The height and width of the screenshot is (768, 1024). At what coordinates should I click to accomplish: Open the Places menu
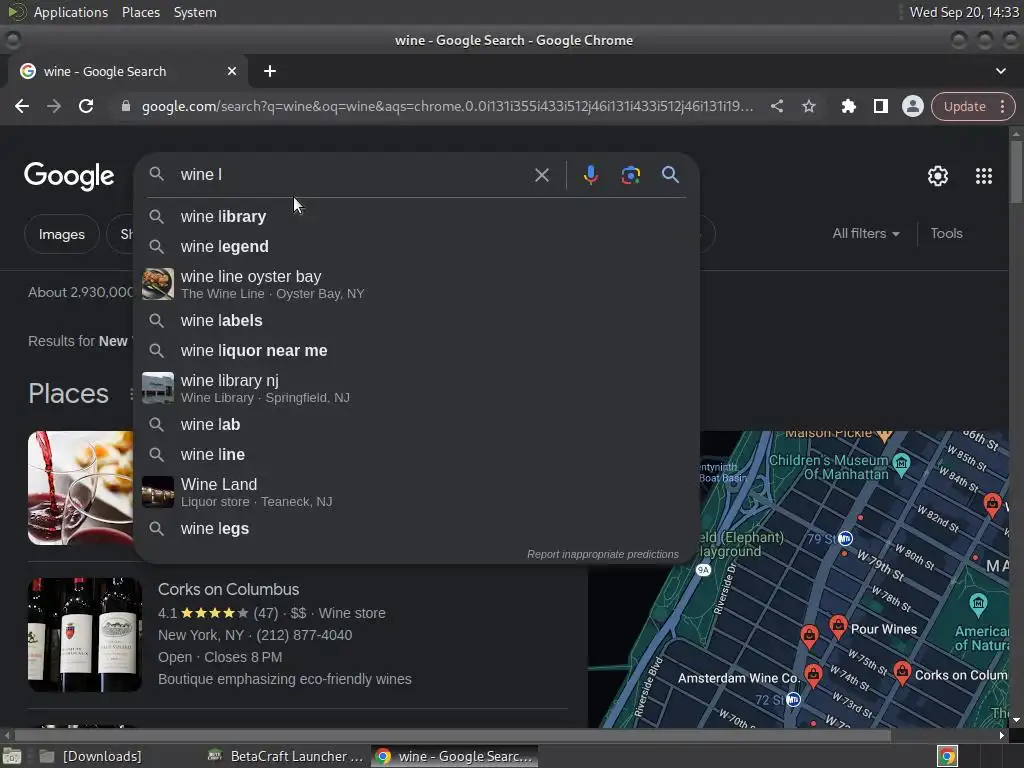click(141, 12)
